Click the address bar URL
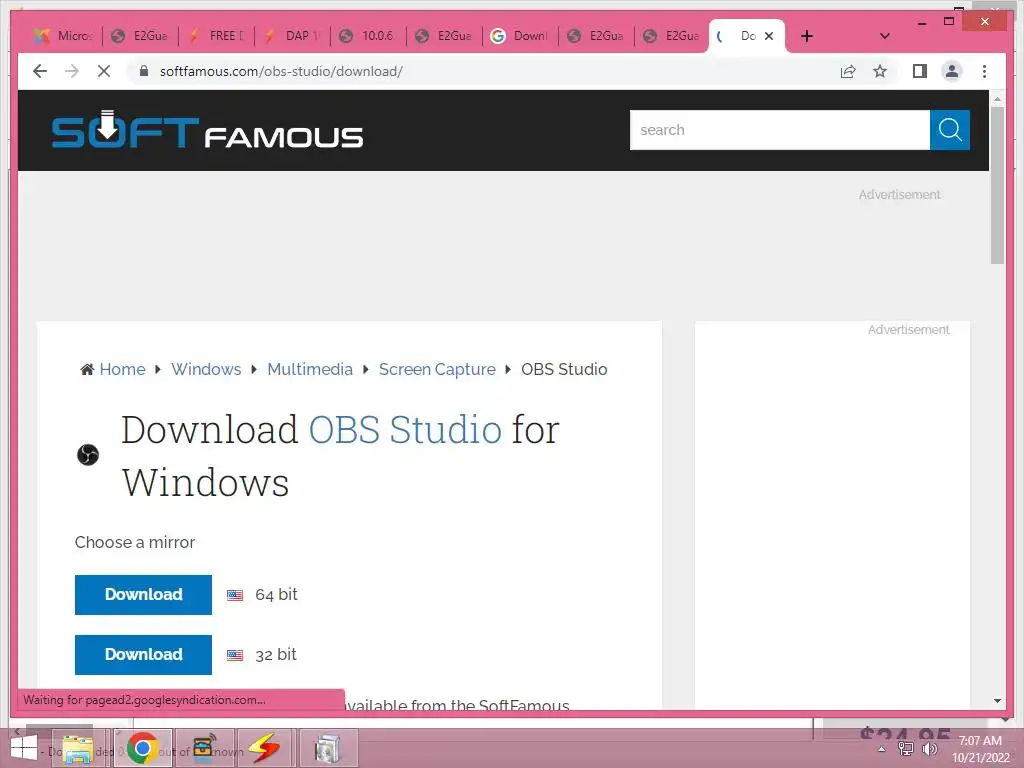 click(x=281, y=71)
